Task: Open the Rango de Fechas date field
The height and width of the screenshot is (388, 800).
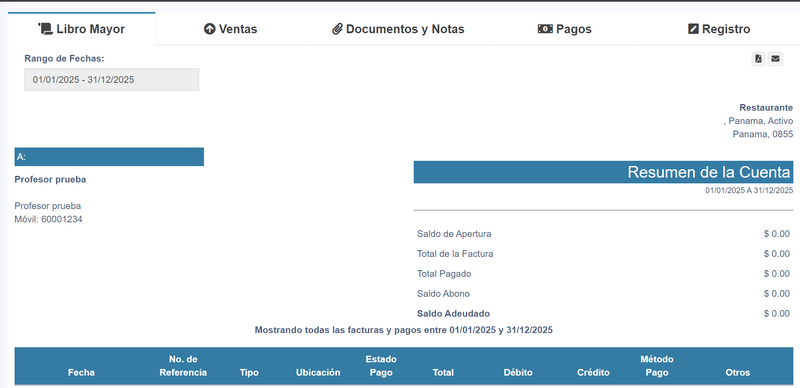Action: click(x=111, y=80)
